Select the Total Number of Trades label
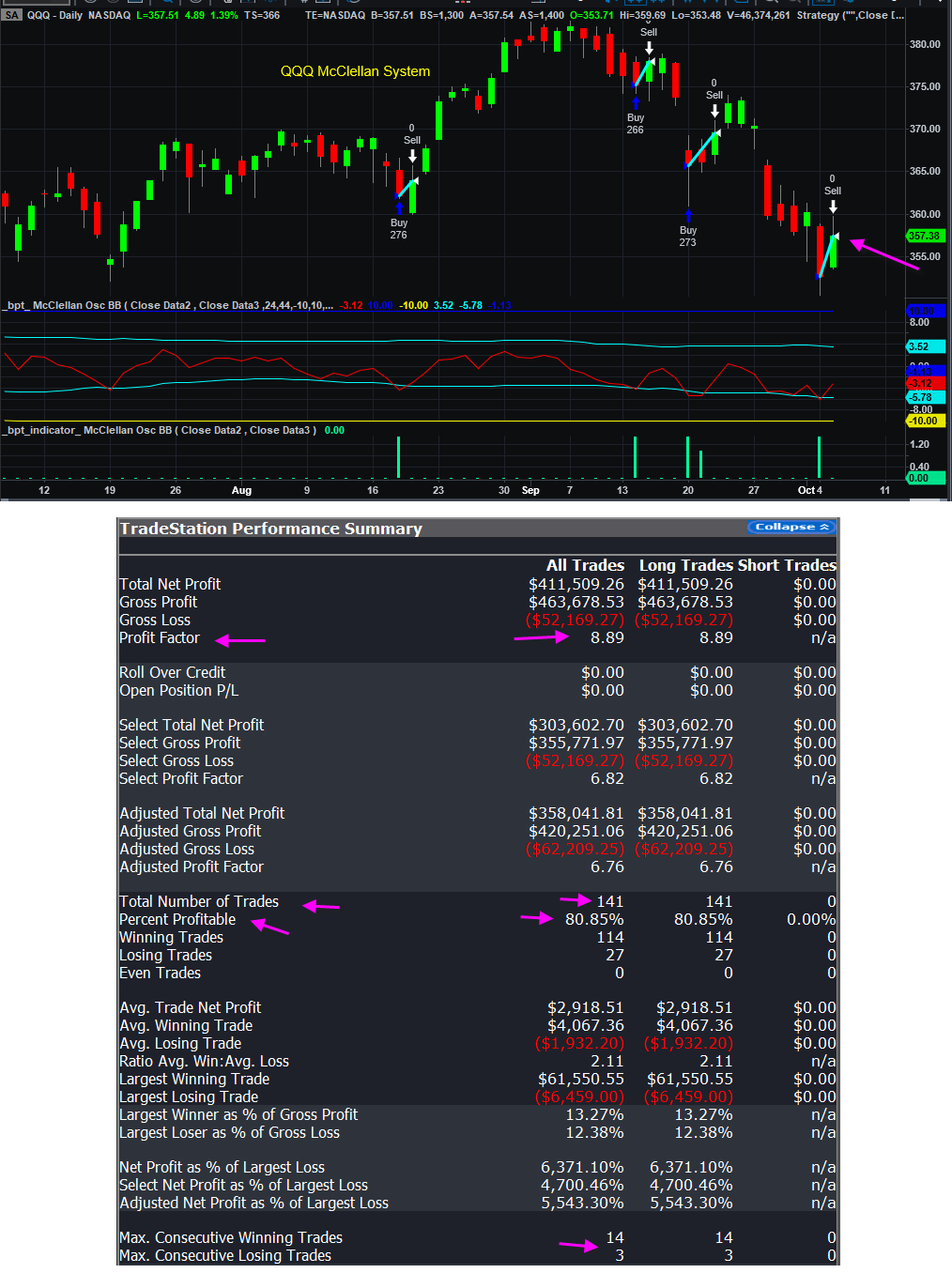This screenshot has height=1273, width=952. (x=199, y=901)
